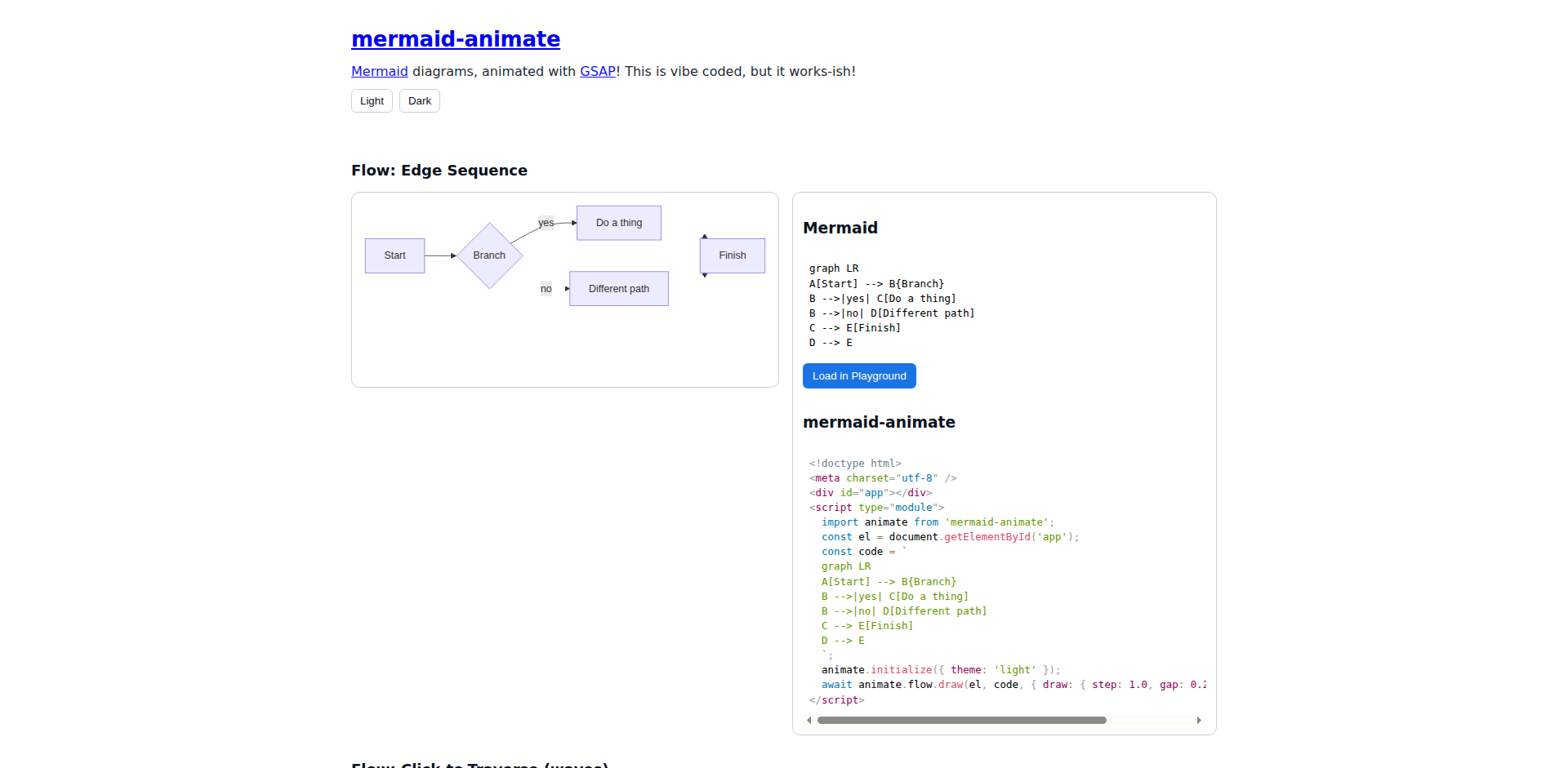Select the Do a thing node
The image size is (1568, 768).
click(619, 223)
